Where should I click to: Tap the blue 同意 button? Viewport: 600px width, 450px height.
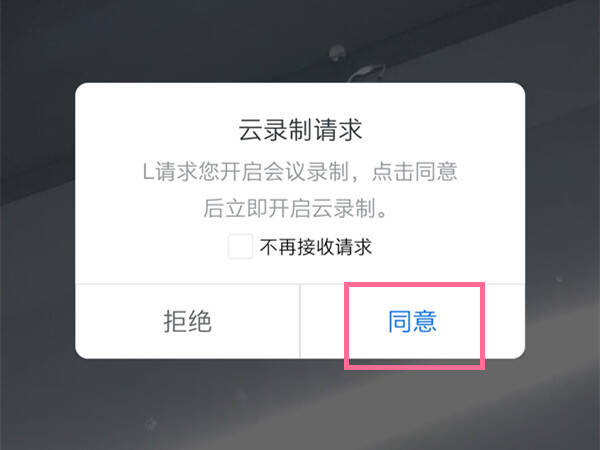(412, 322)
